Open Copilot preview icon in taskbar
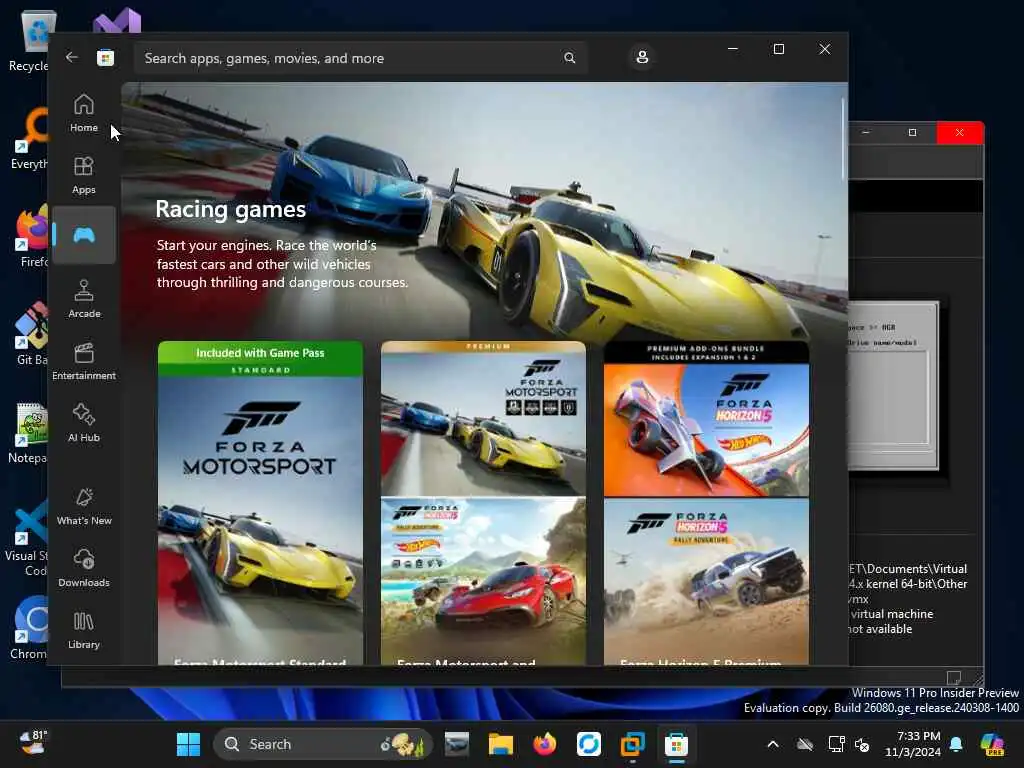The image size is (1024, 768). pyautogui.click(x=993, y=744)
